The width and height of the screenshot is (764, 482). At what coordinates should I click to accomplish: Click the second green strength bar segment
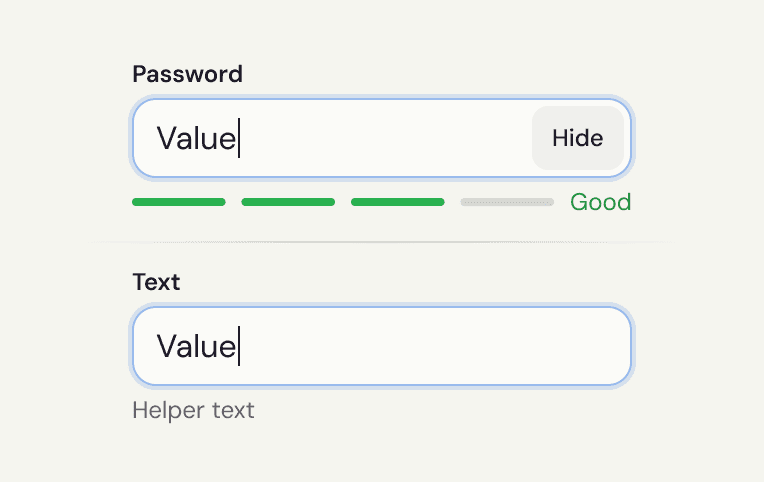click(x=288, y=202)
